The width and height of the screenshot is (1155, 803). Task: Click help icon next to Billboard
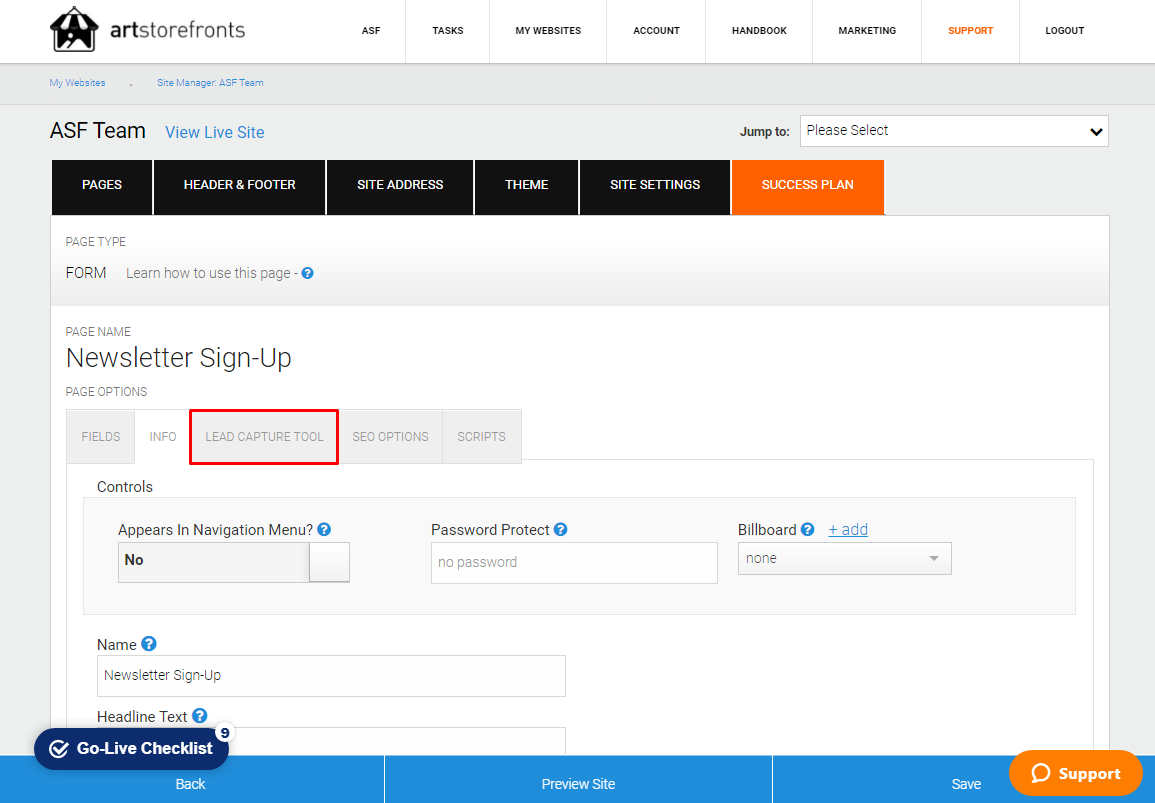coord(807,529)
